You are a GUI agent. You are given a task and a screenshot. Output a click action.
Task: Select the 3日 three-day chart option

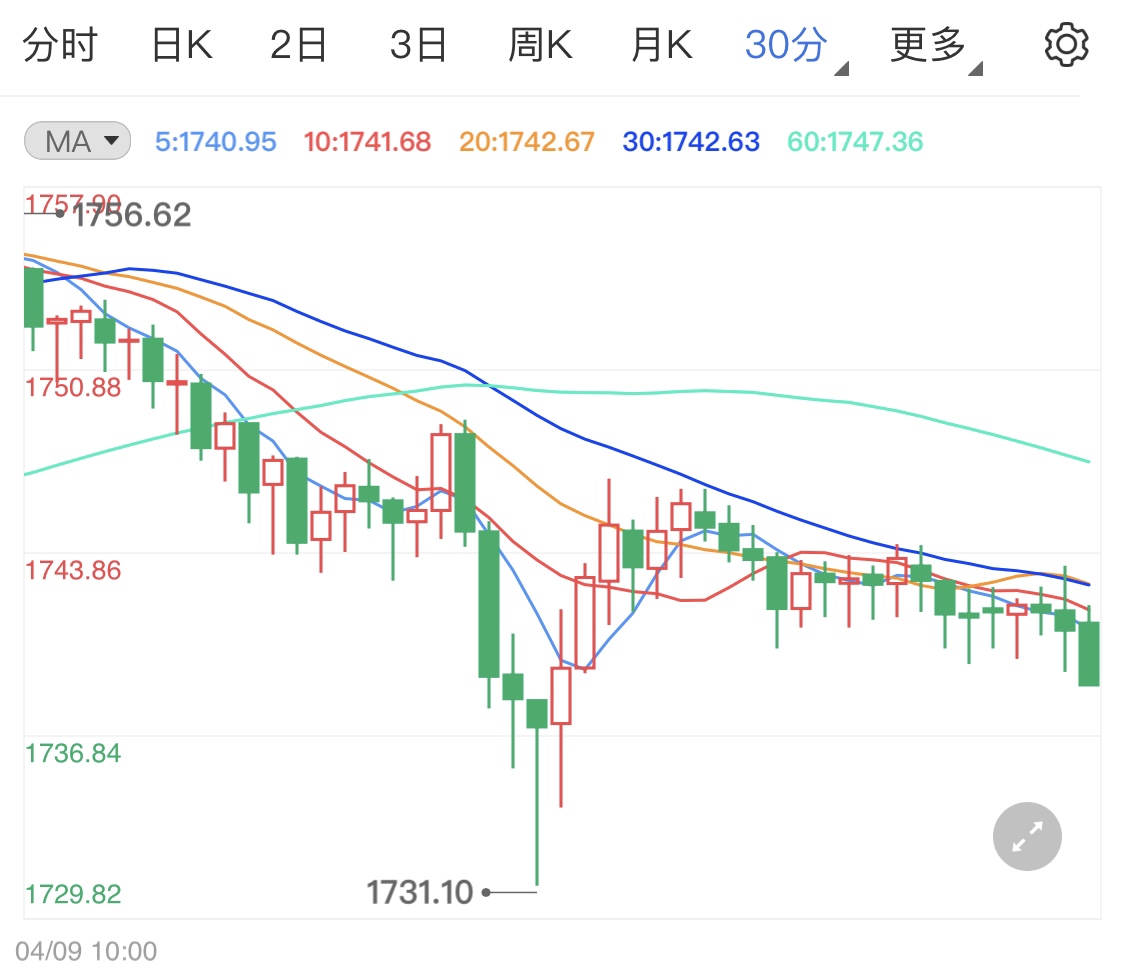tap(419, 43)
